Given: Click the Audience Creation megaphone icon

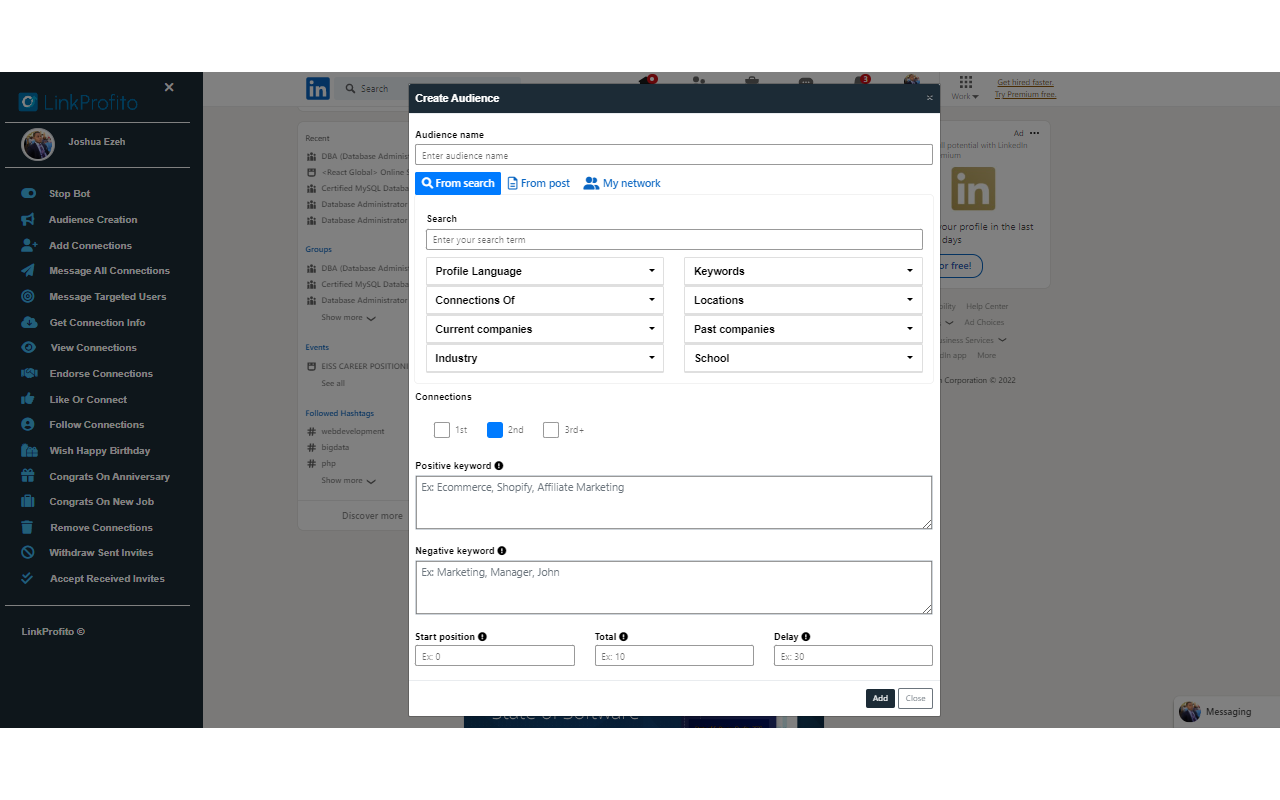Looking at the screenshot, I should tap(28, 220).
